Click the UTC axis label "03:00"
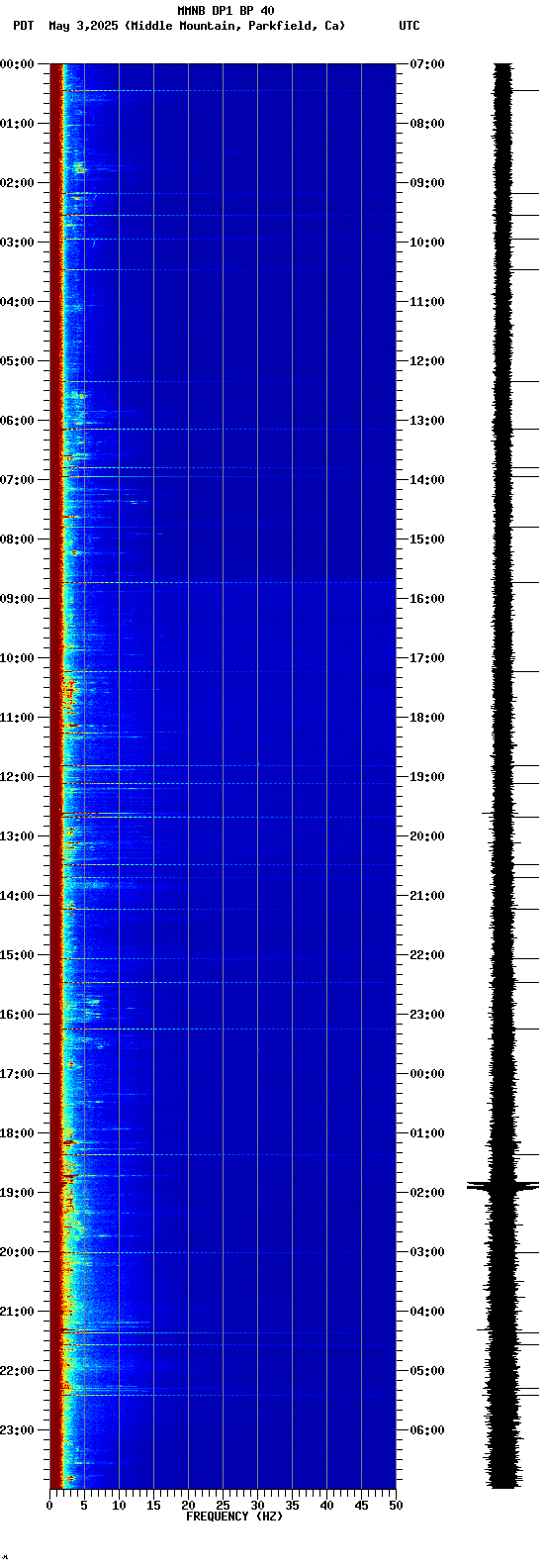Viewport: 546px width, 1568px height. (x=426, y=1252)
